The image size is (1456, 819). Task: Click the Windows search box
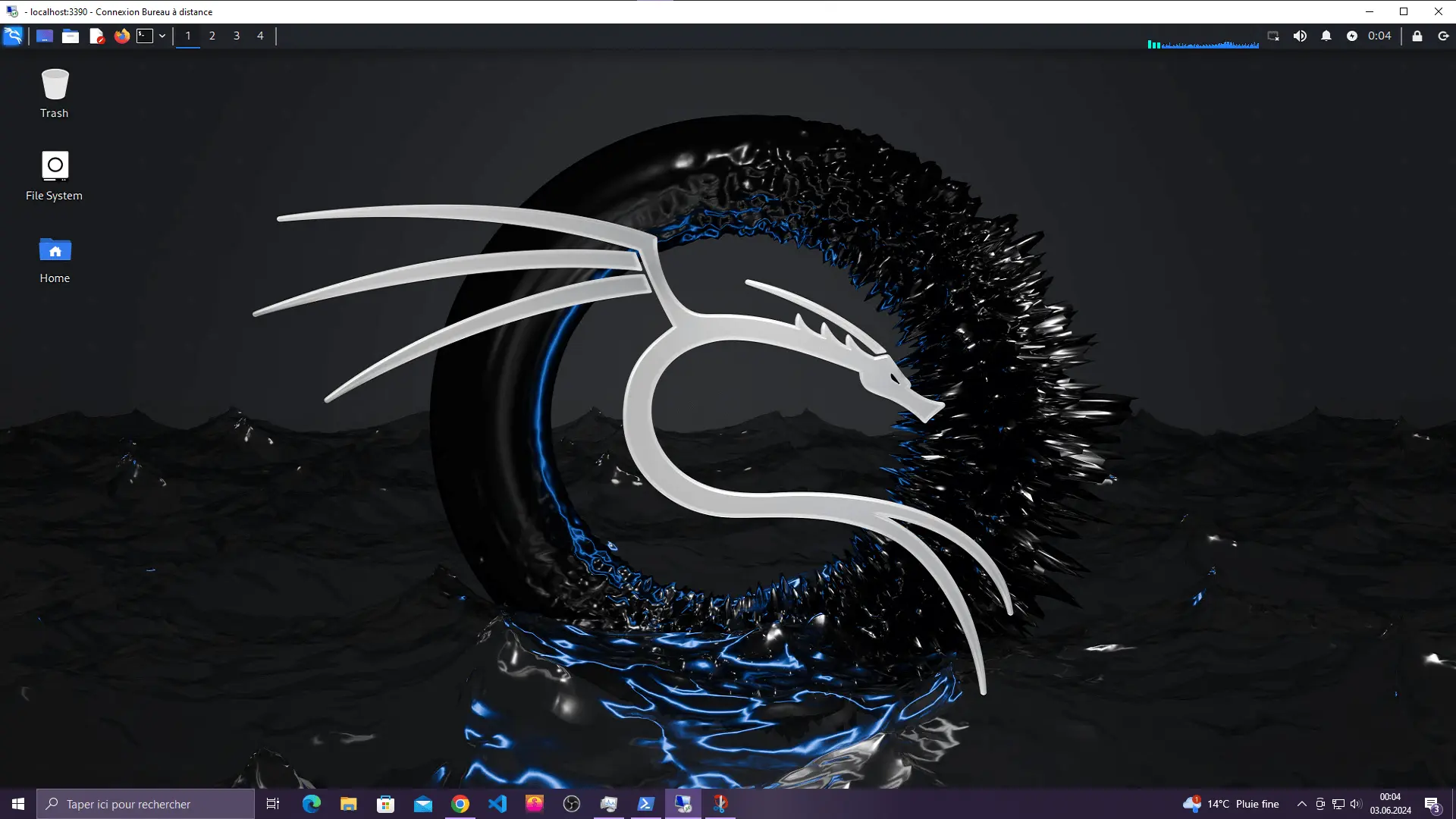pyautogui.click(x=146, y=804)
